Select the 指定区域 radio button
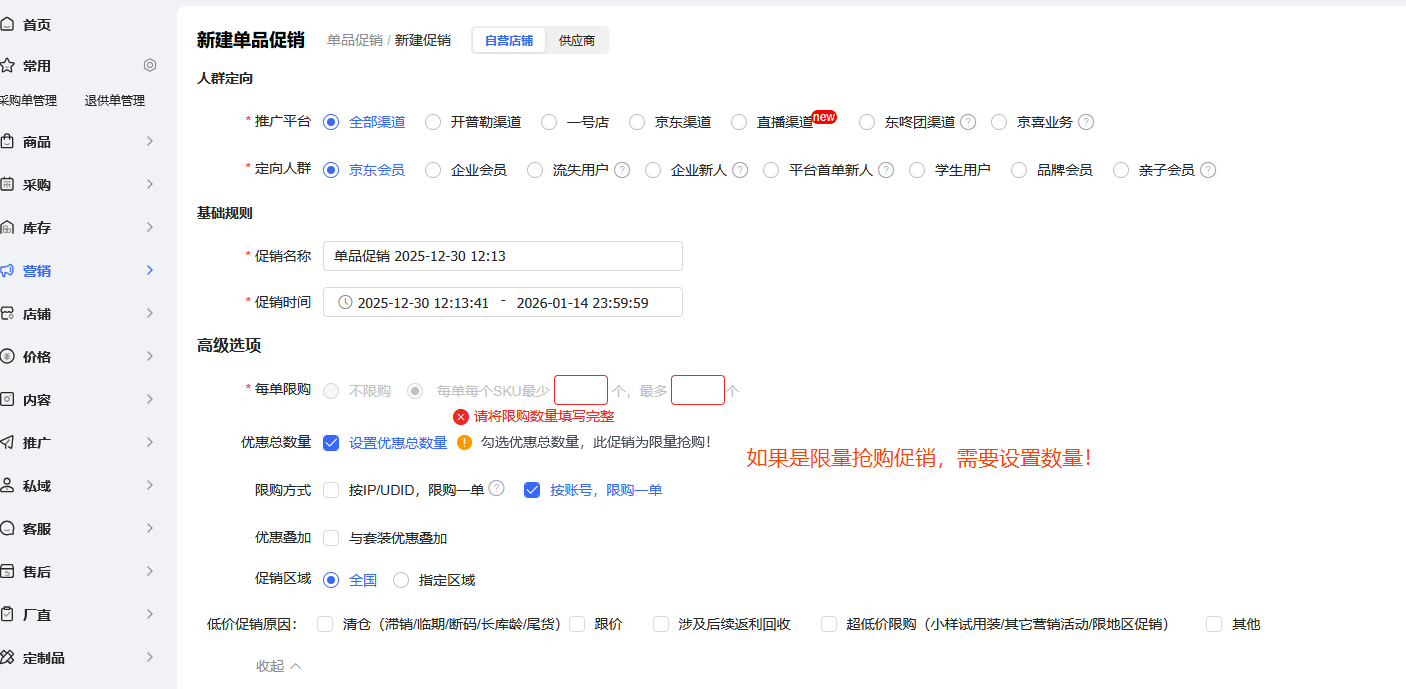 401,580
